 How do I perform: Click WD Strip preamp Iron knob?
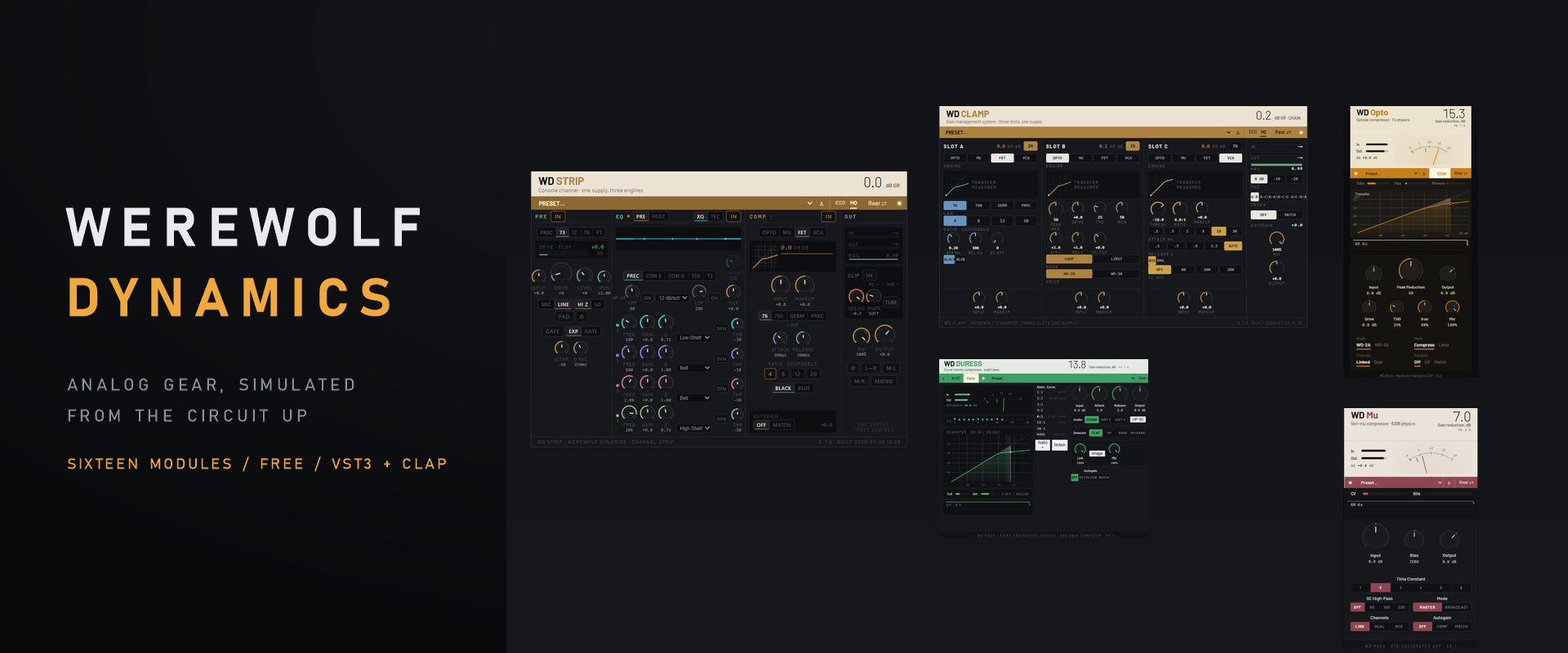(604, 277)
